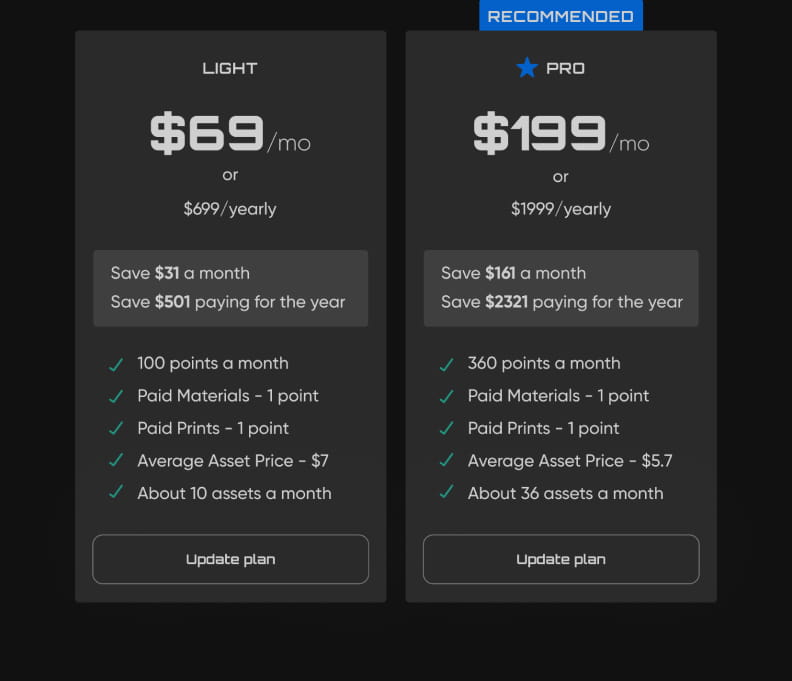
Task: Click the checkmark by Average Asset Price - $5.7
Action: click(446, 461)
